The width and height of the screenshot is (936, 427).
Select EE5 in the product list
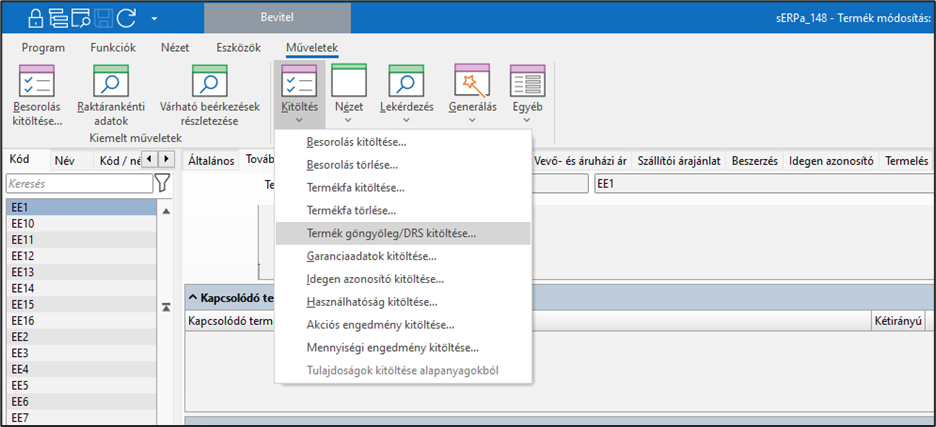(x=81, y=385)
